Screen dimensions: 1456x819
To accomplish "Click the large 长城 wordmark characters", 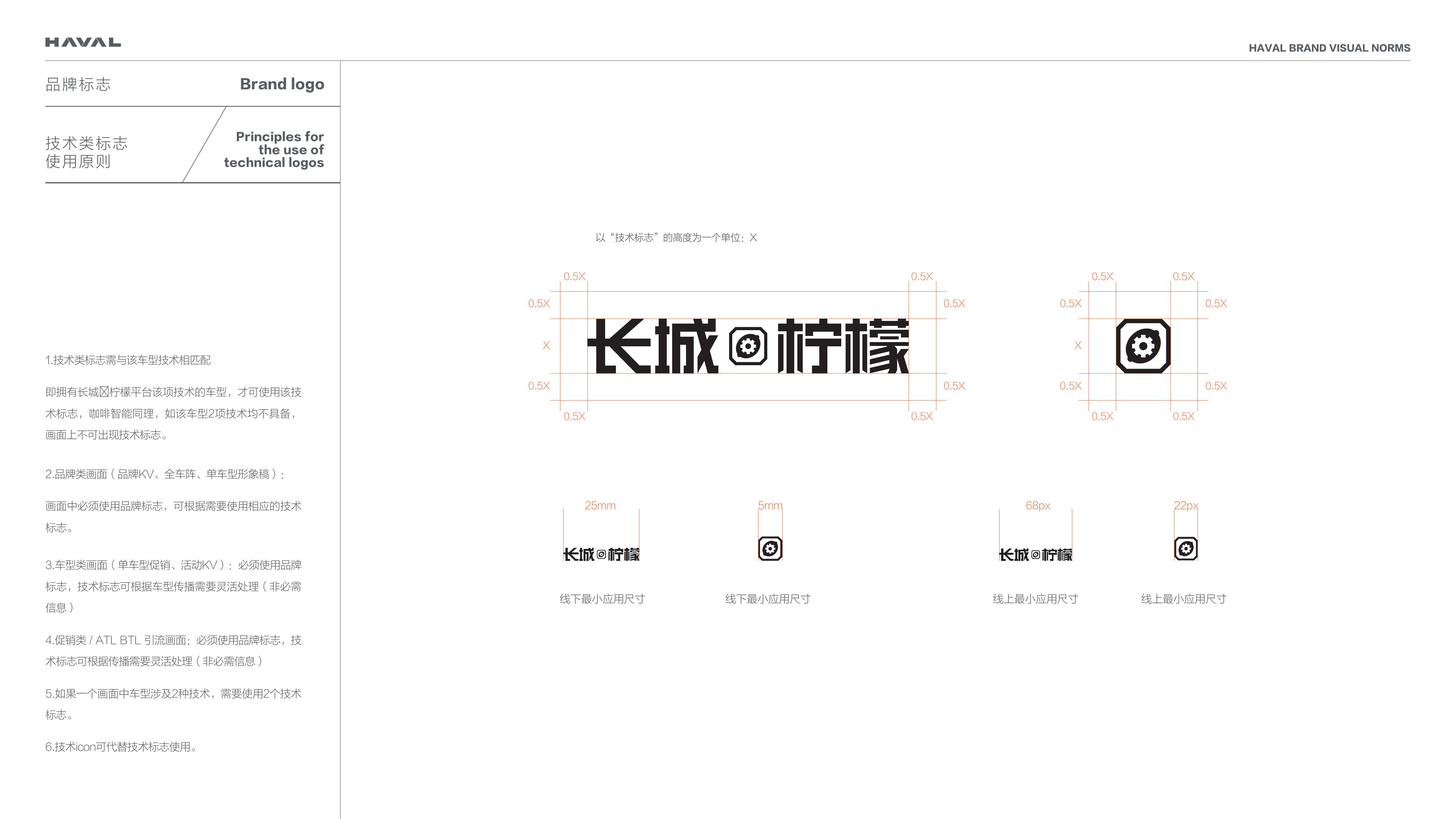I will point(653,346).
